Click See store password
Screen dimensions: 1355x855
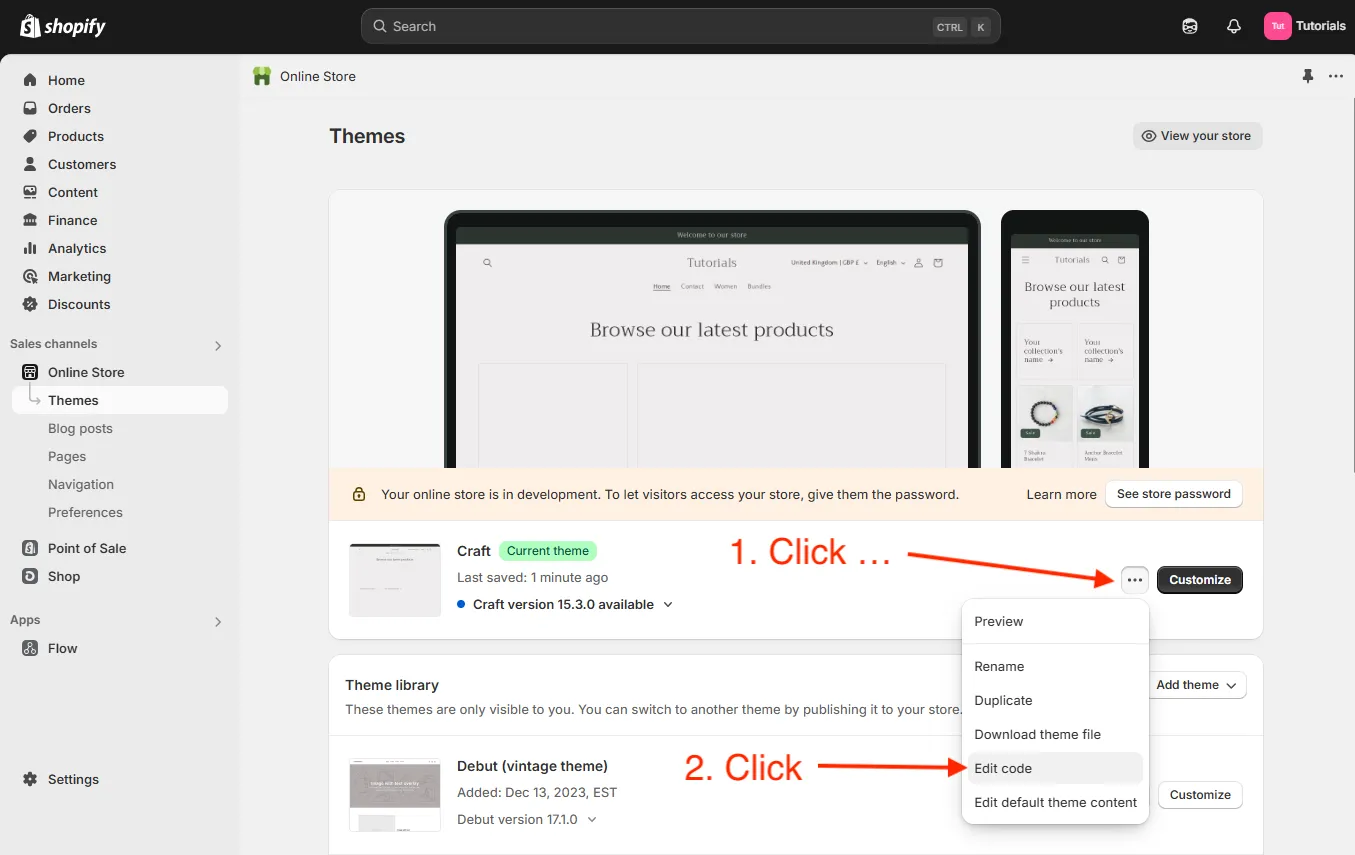[x=1173, y=493]
